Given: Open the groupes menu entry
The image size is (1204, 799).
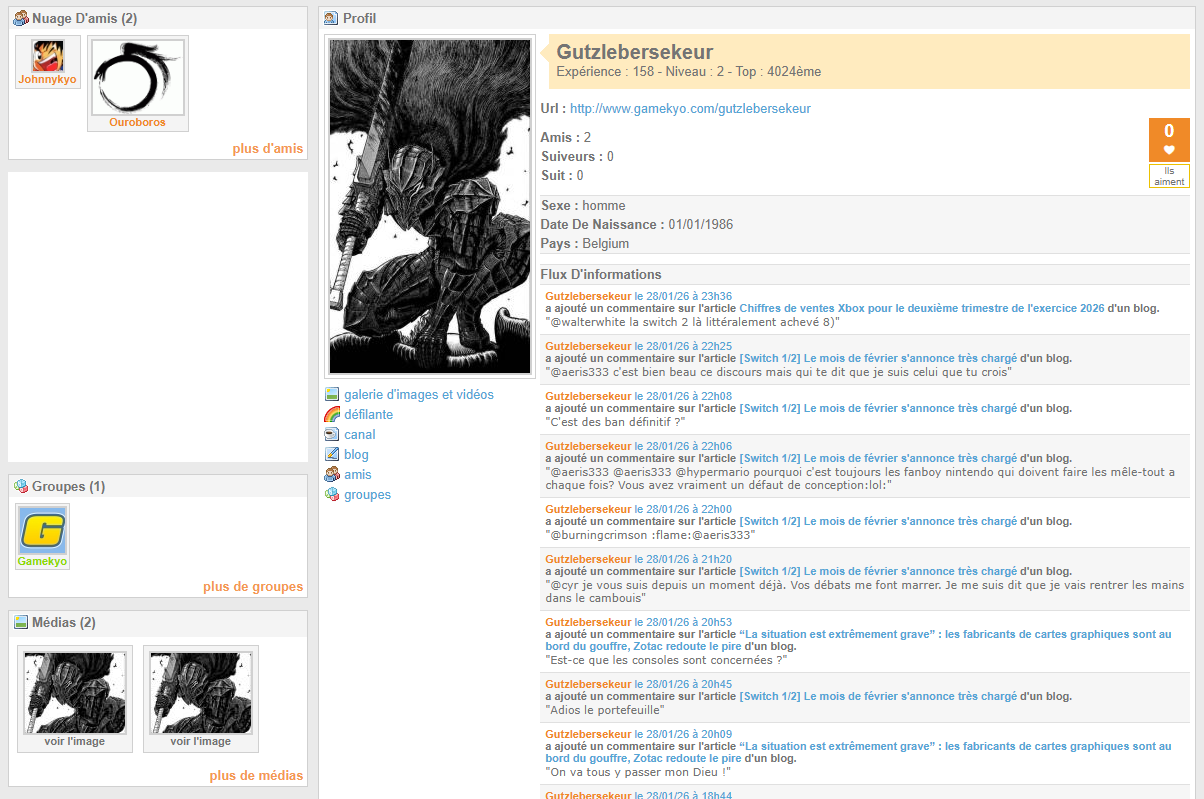Looking at the screenshot, I should [x=367, y=495].
